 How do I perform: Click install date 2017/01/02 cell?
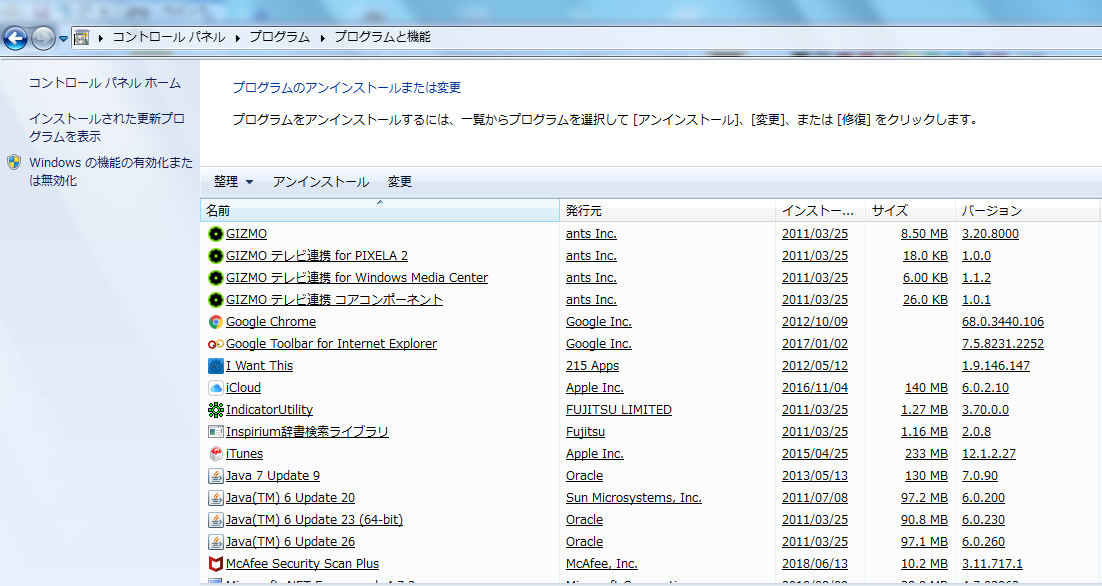(x=815, y=344)
